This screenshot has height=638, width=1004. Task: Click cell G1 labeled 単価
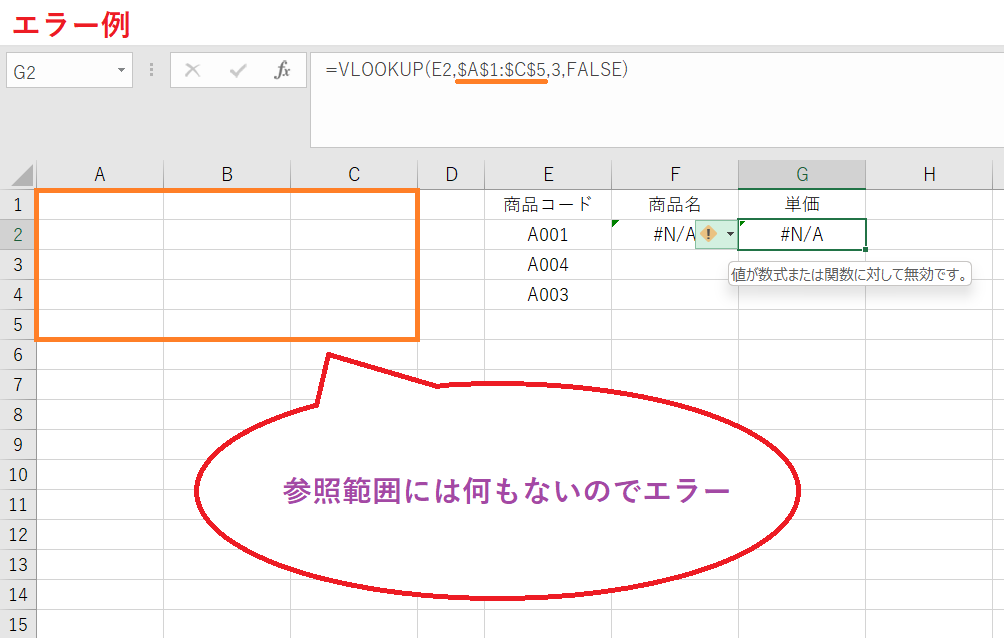coord(802,205)
